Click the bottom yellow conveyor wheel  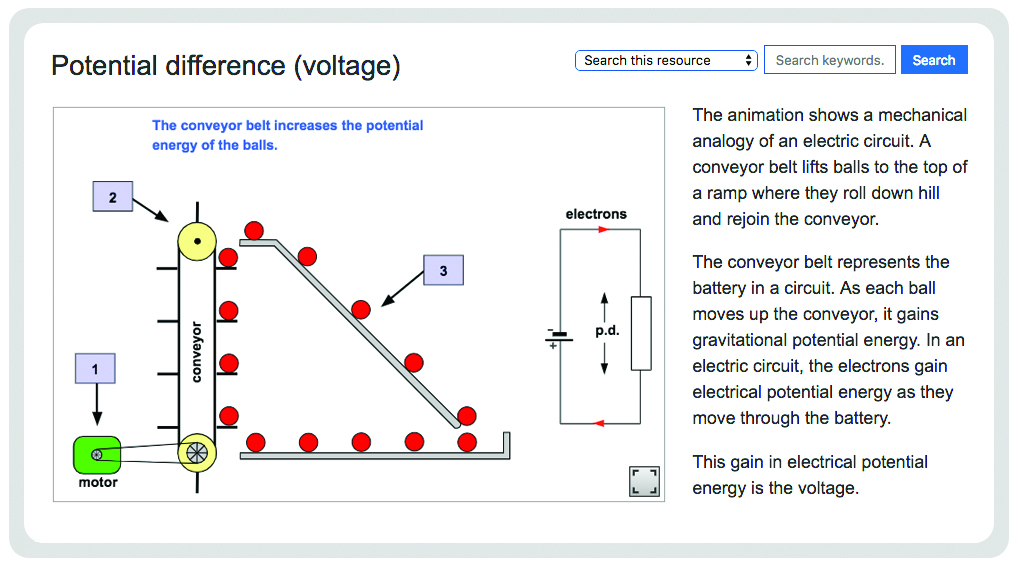197,453
